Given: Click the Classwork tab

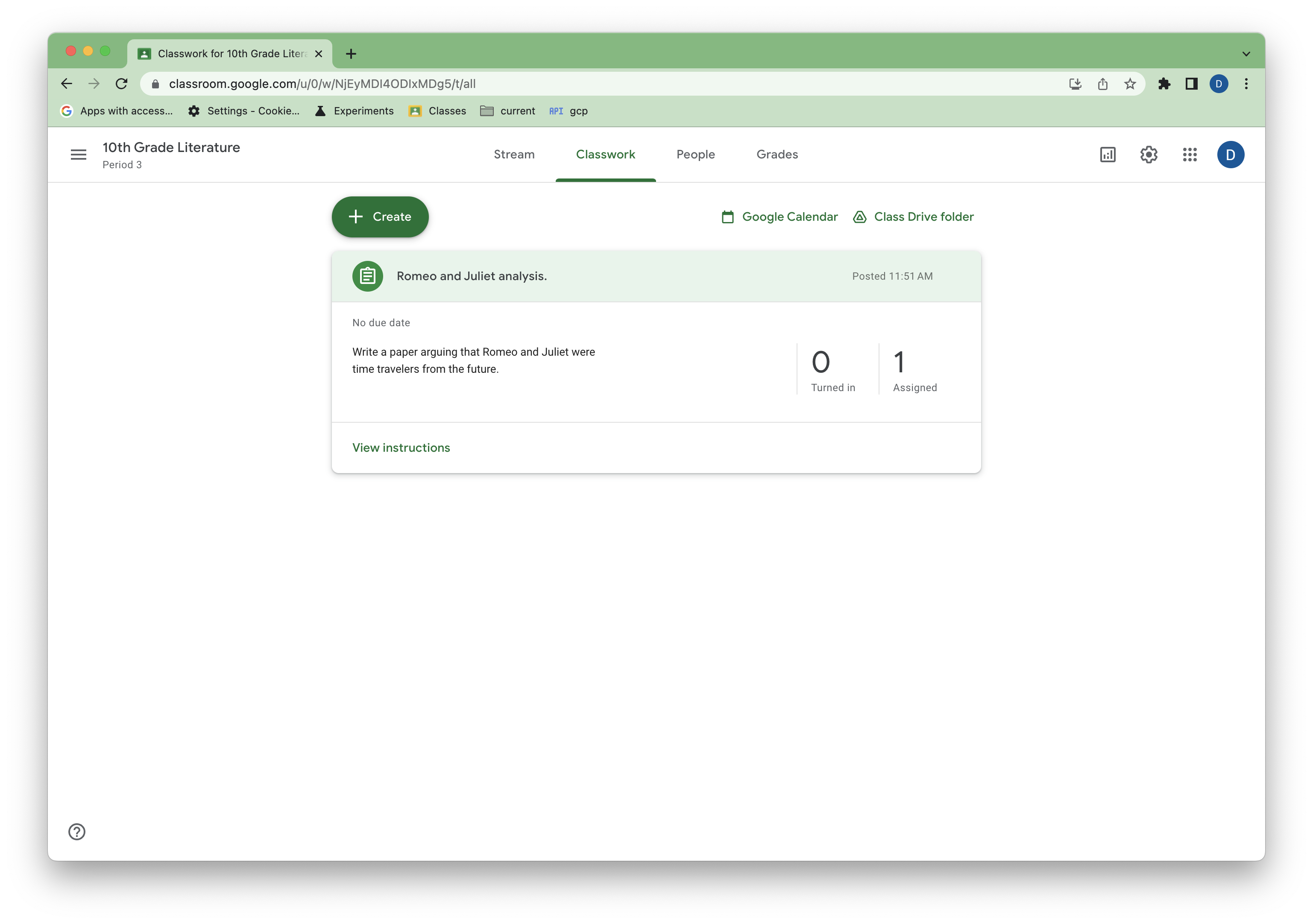Looking at the screenshot, I should click(x=605, y=154).
